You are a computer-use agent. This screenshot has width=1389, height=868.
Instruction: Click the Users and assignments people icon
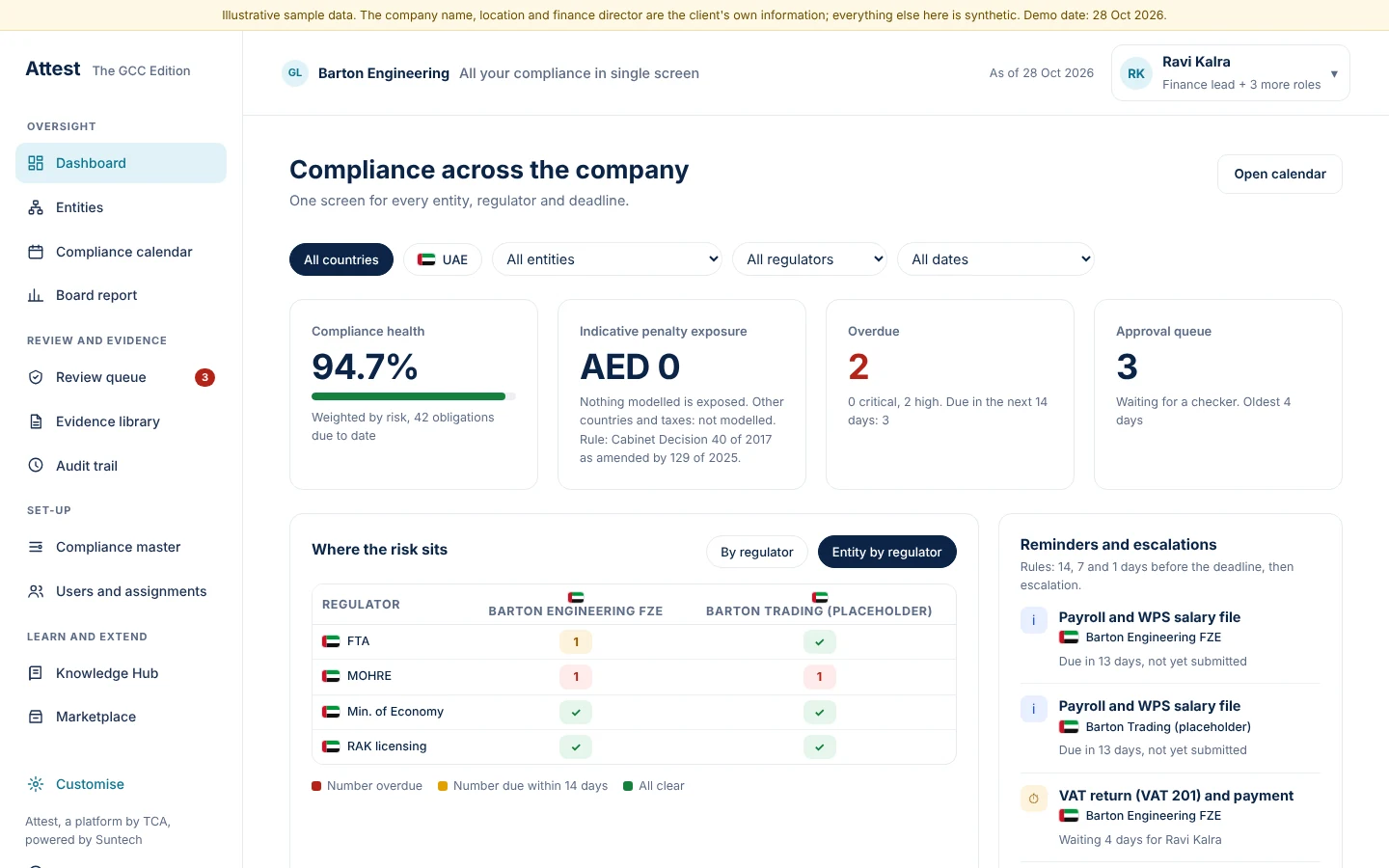pyautogui.click(x=36, y=591)
